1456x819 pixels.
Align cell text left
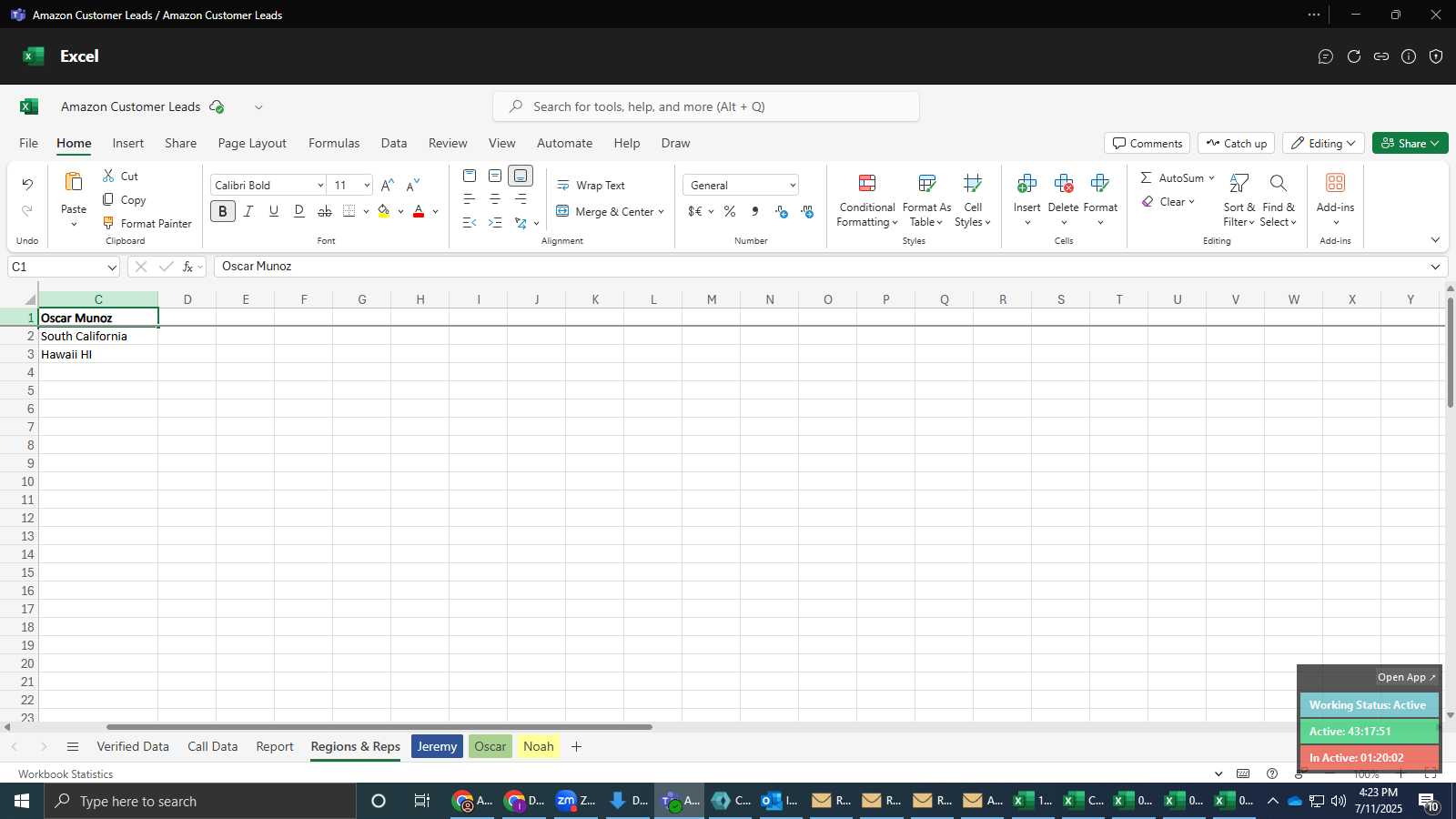(470, 199)
